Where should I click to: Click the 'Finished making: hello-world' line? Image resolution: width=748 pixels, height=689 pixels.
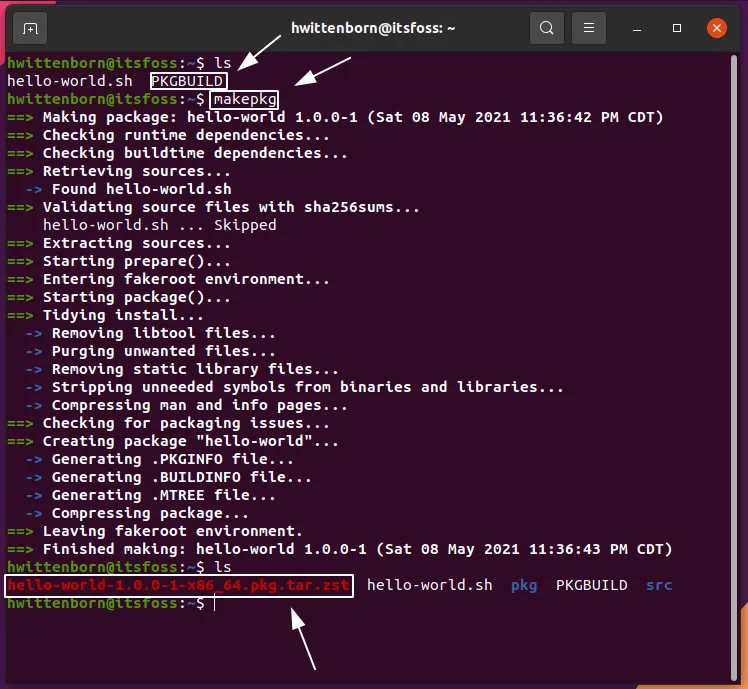click(x=357, y=549)
